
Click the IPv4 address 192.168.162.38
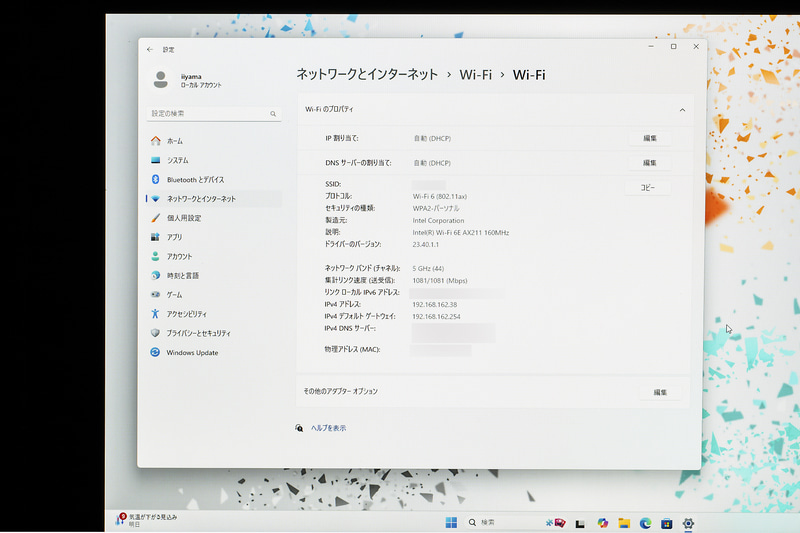click(x=435, y=304)
